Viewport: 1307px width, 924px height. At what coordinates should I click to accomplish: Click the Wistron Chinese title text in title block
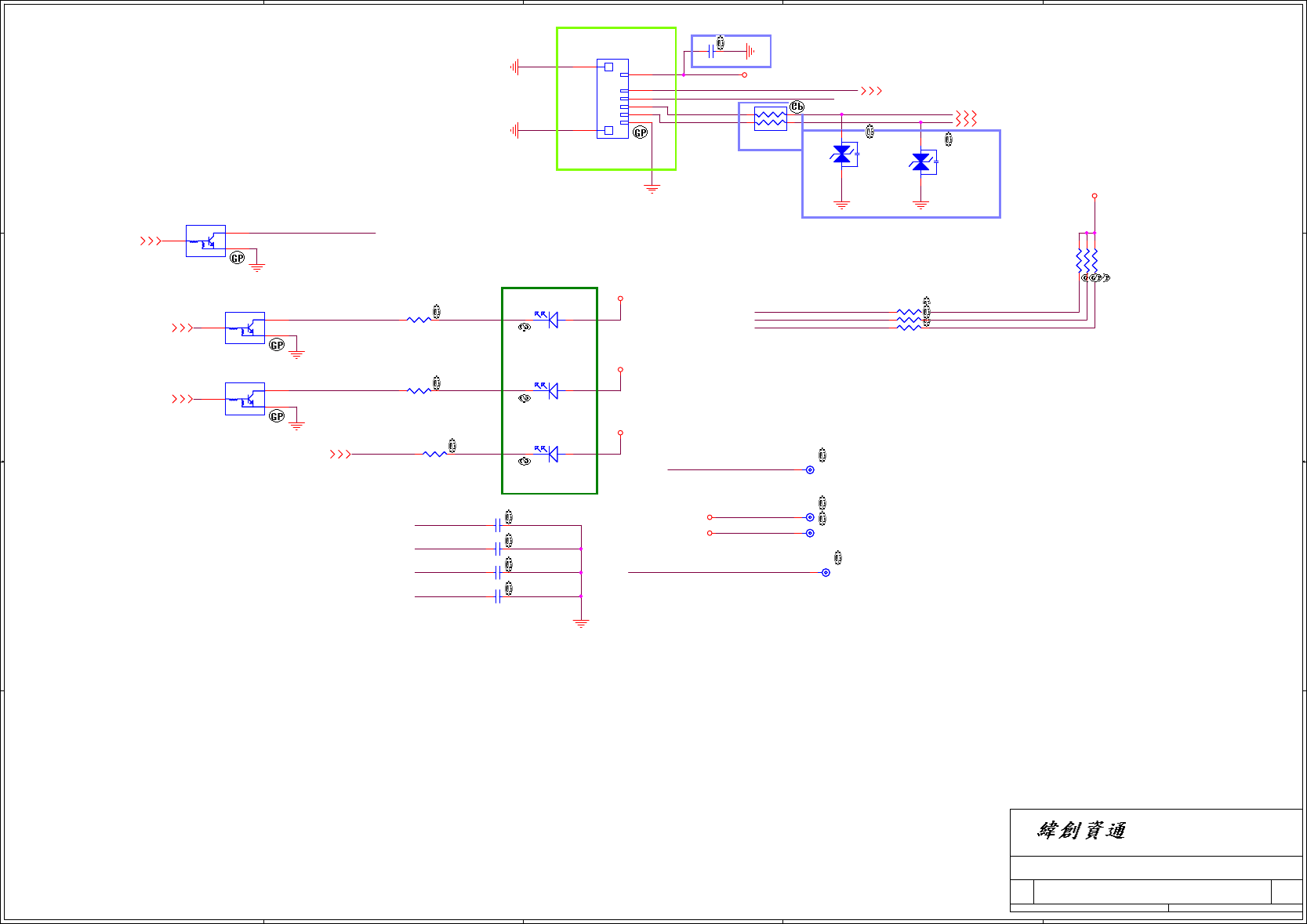pyautogui.click(x=1082, y=831)
